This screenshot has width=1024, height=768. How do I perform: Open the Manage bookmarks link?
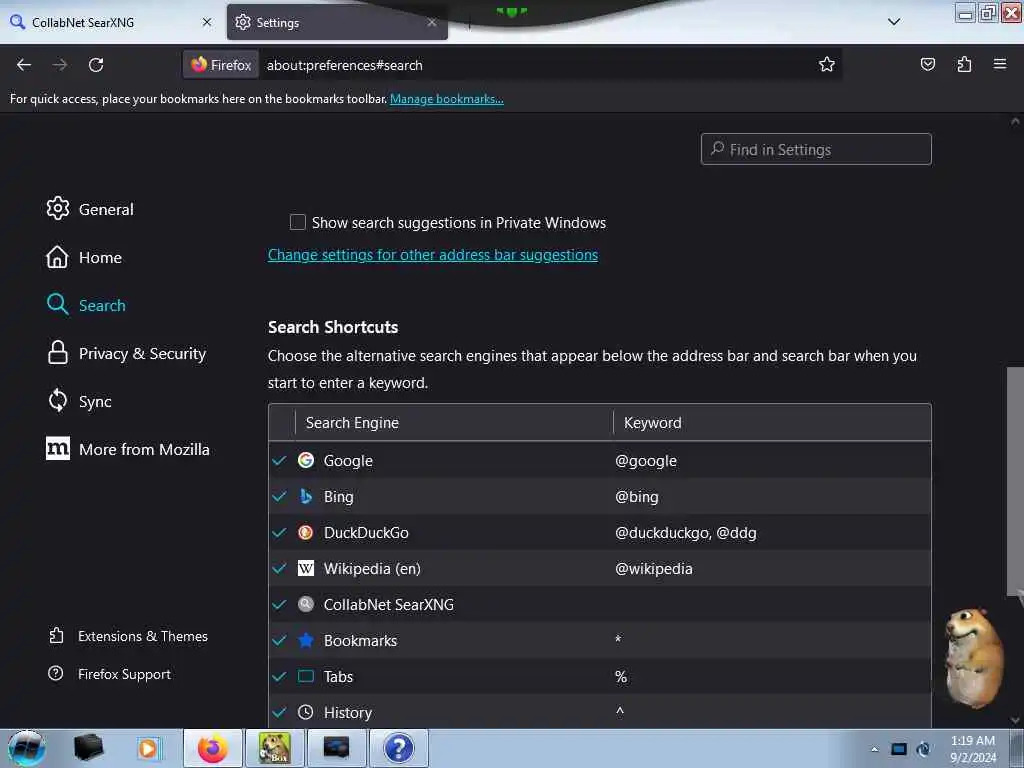[447, 99]
